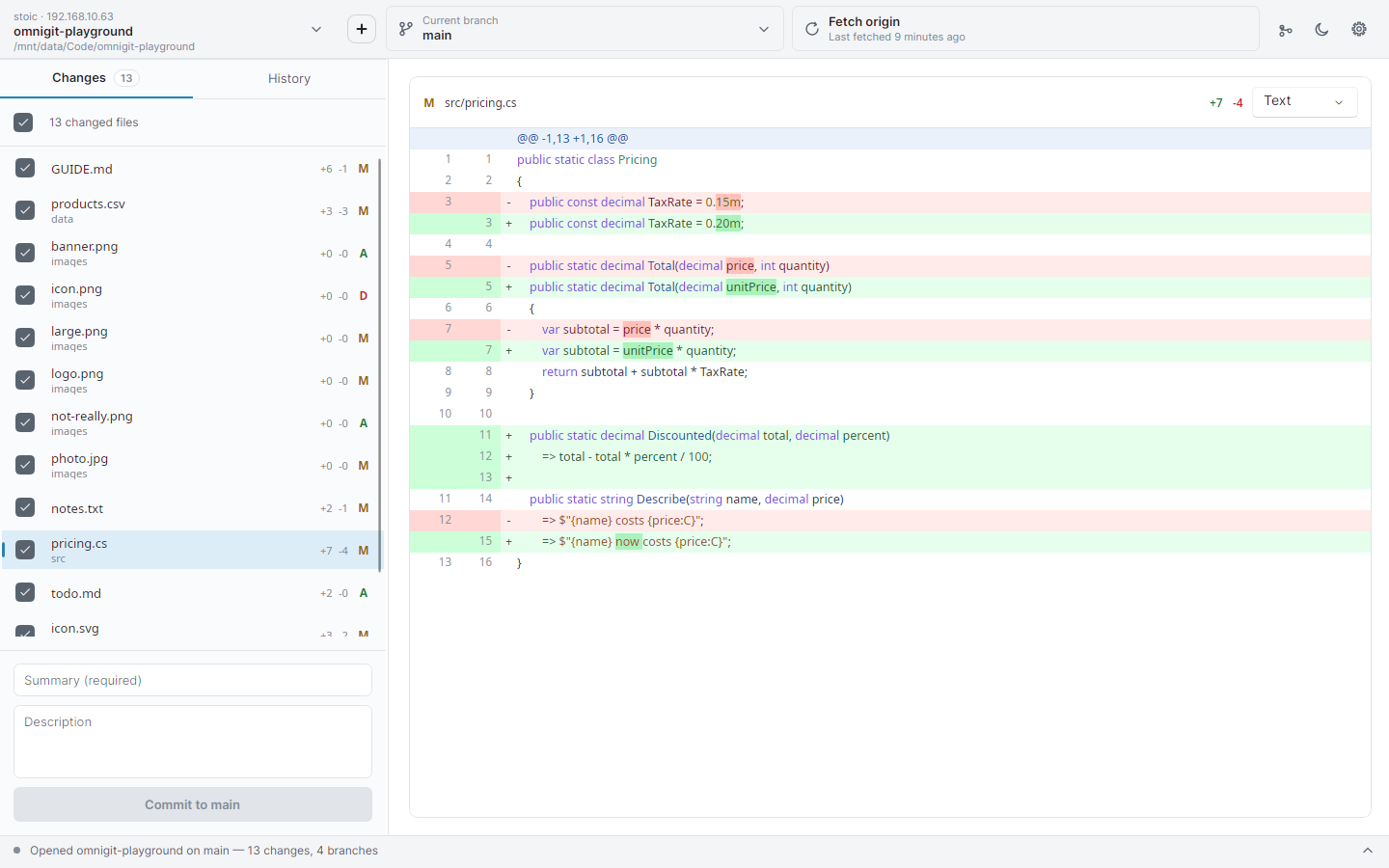Switch to the Changes tab
Screen dimensions: 1389x868
[96, 78]
